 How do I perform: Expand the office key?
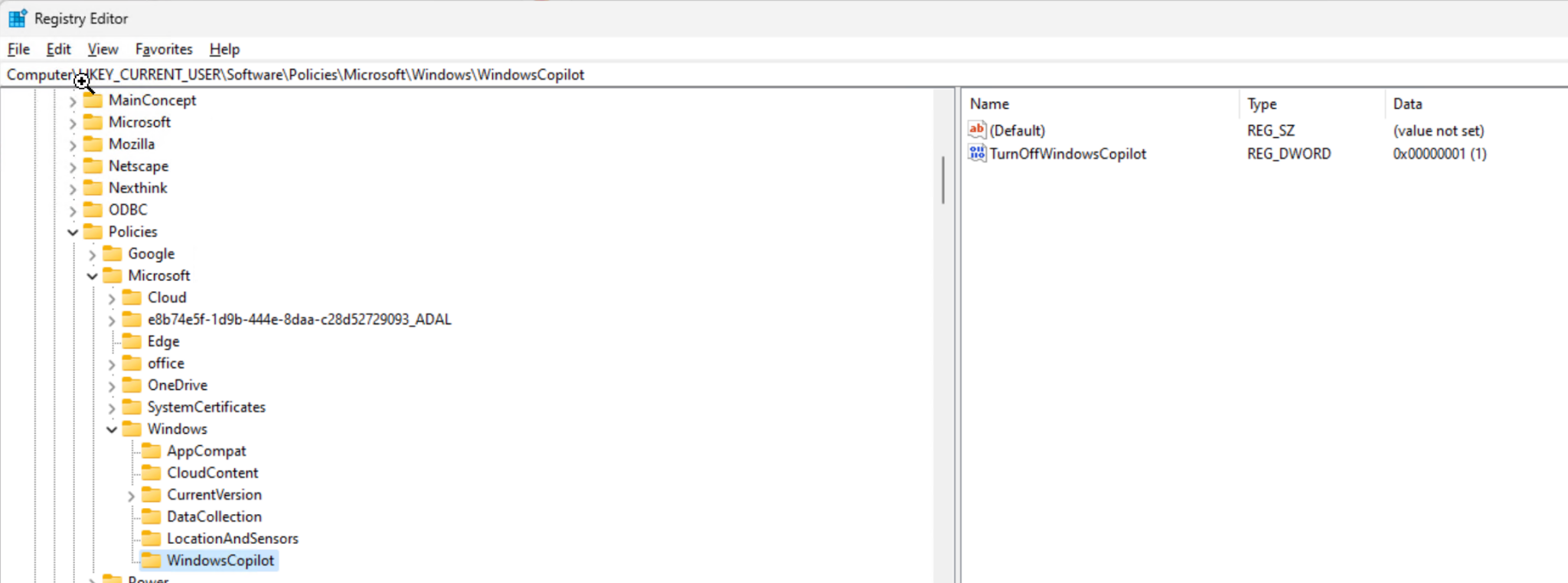click(x=112, y=364)
